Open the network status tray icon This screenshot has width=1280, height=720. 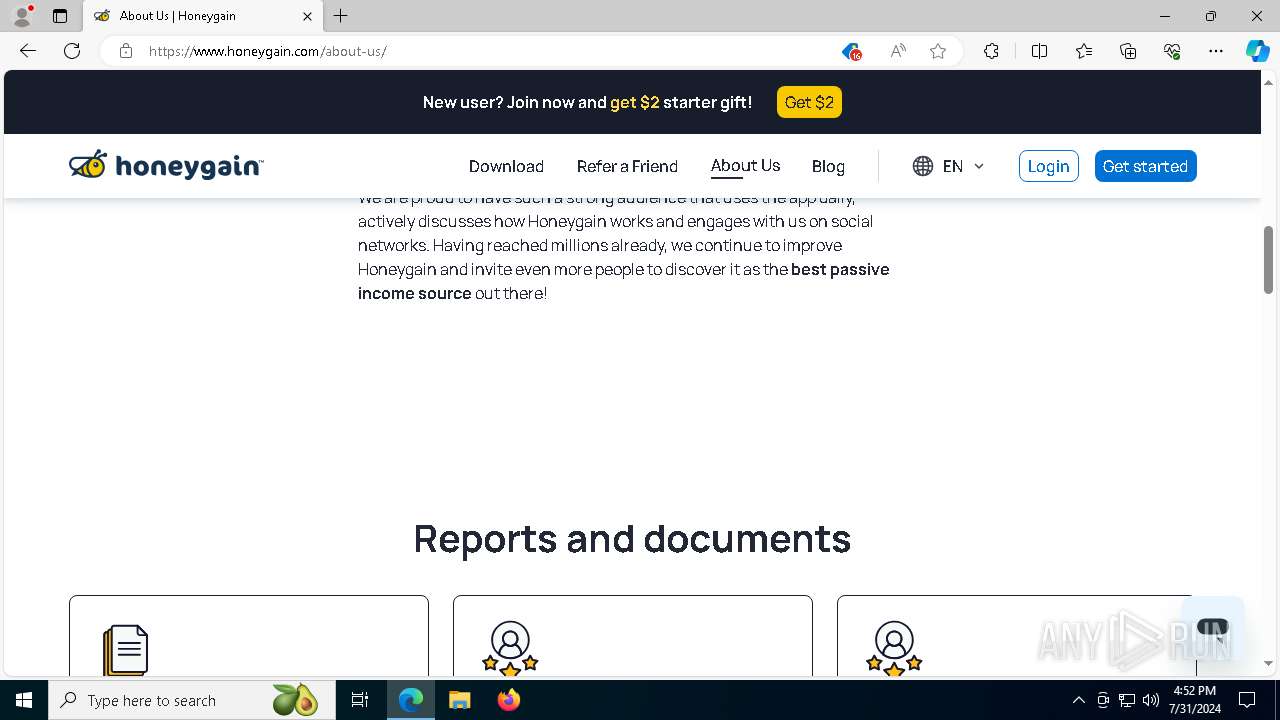pyautogui.click(x=1127, y=700)
